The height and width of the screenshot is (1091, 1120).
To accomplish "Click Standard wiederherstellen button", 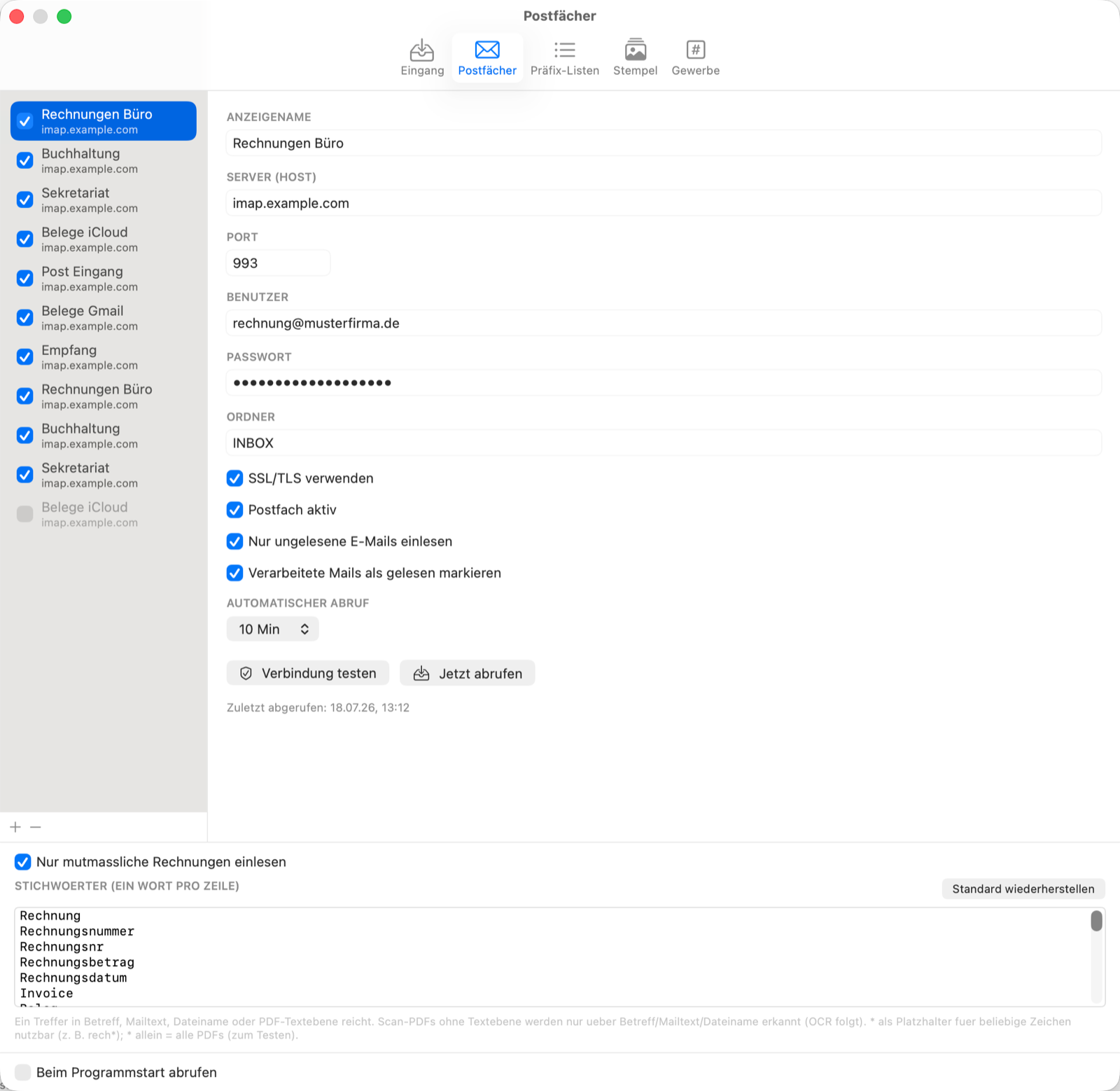I will [1023, 889].
